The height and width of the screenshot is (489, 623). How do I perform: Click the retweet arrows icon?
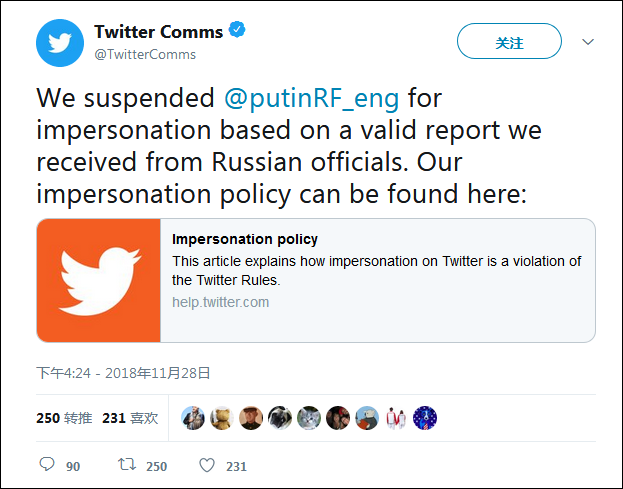click(x=127, y=465)
